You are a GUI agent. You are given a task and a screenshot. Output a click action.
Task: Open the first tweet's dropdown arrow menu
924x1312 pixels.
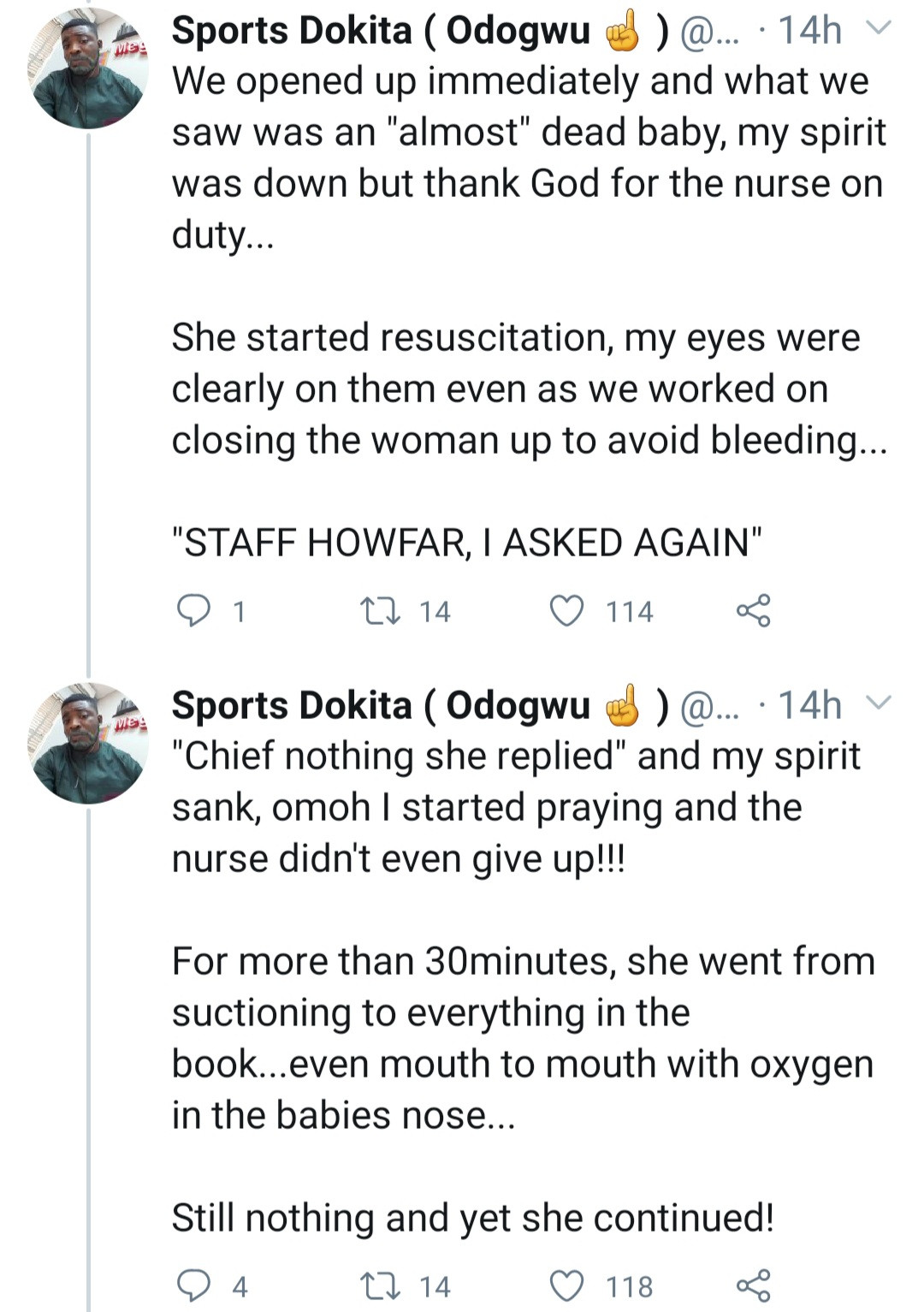click(x=879, y=29)
